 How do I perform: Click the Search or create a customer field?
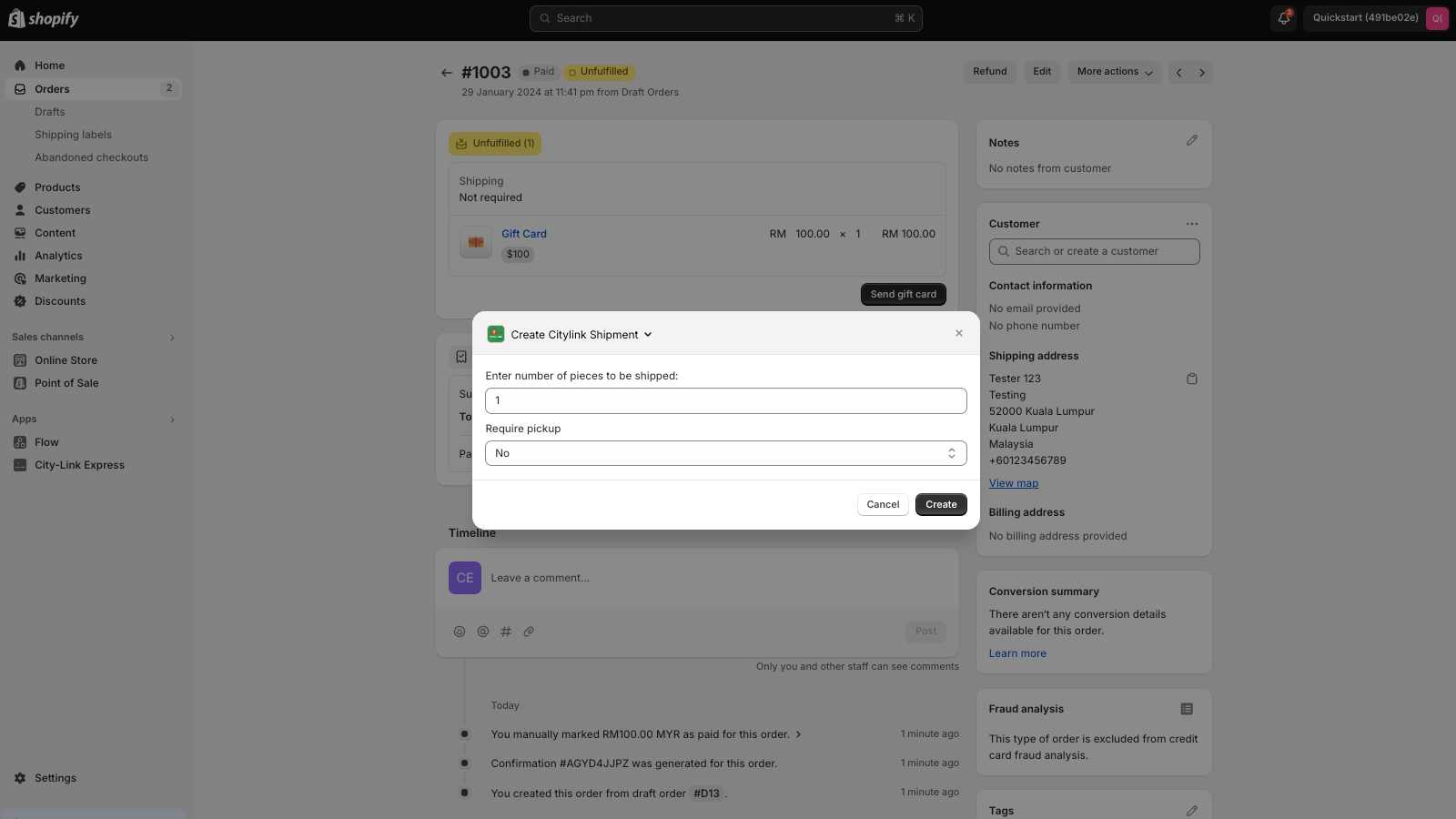click(1095, 251)
